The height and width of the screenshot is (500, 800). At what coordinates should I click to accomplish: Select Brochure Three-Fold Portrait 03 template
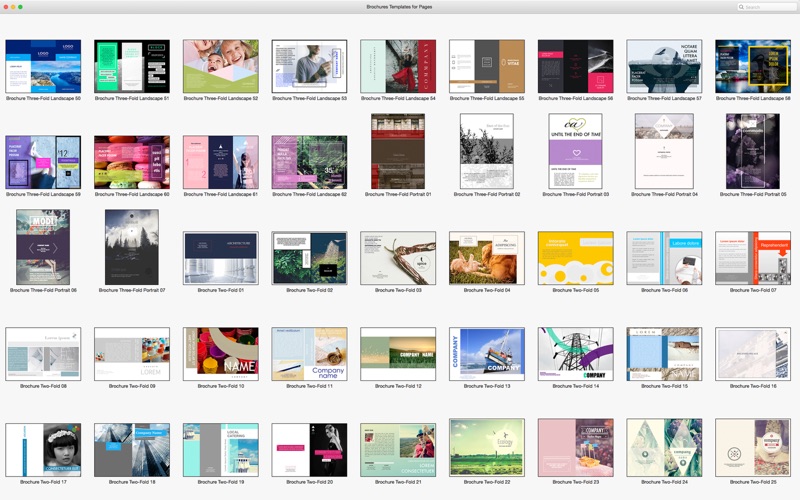(x=576, y=152)
